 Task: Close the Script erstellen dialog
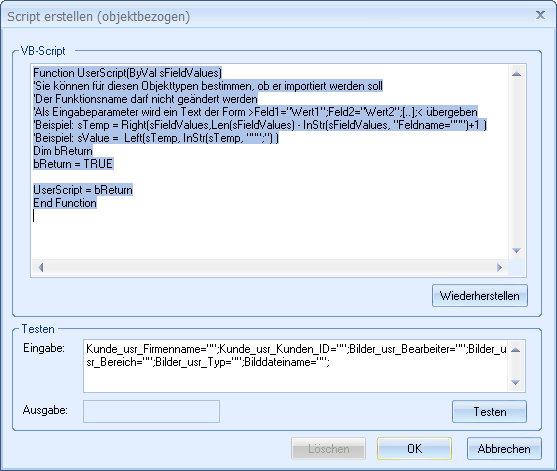540,15
